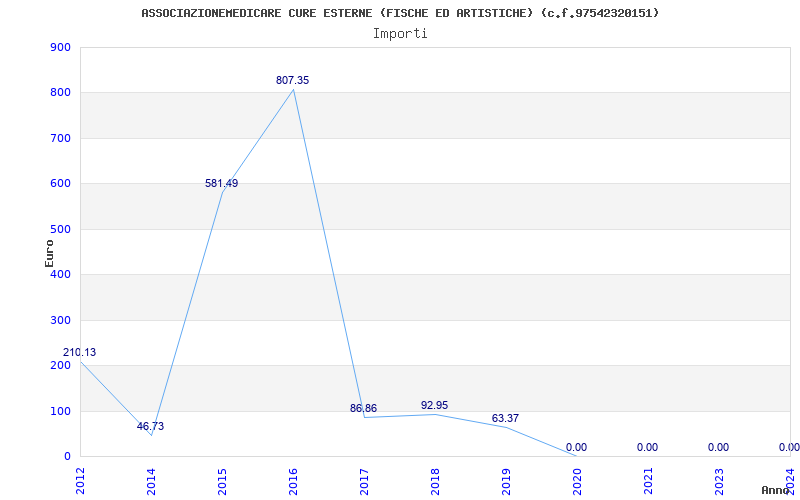Click the 800 y-axis tick label
Screen dimensions: 800x500
coord(60,93)
